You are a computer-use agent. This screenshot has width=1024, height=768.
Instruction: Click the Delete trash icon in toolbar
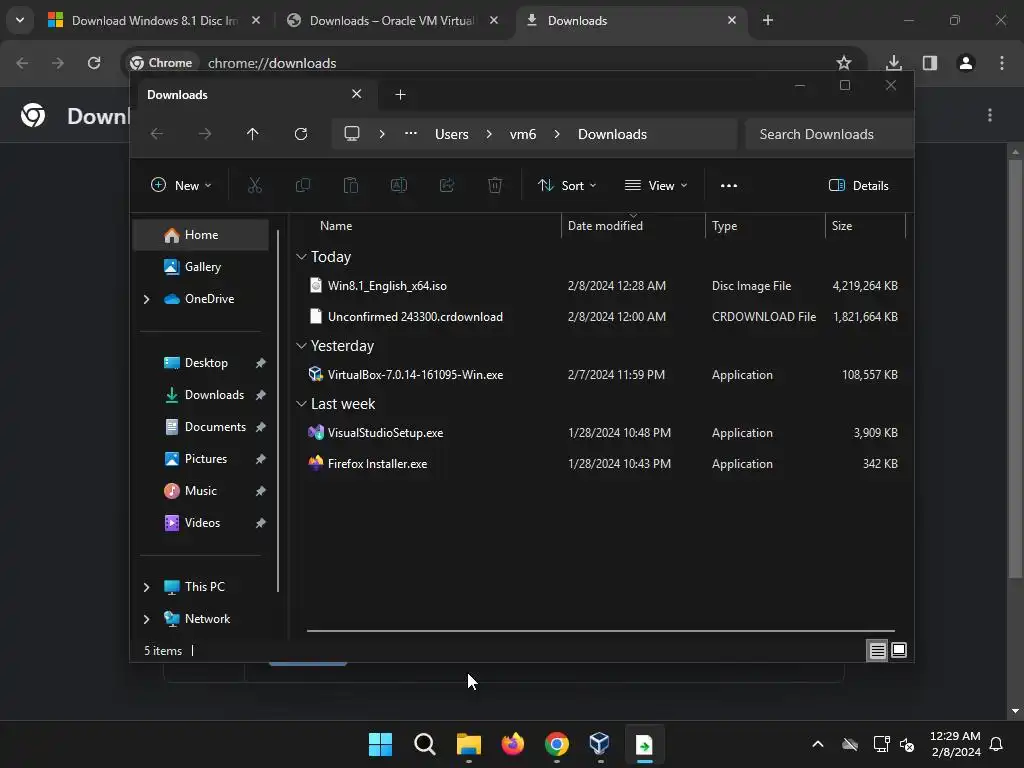(495, 185)
